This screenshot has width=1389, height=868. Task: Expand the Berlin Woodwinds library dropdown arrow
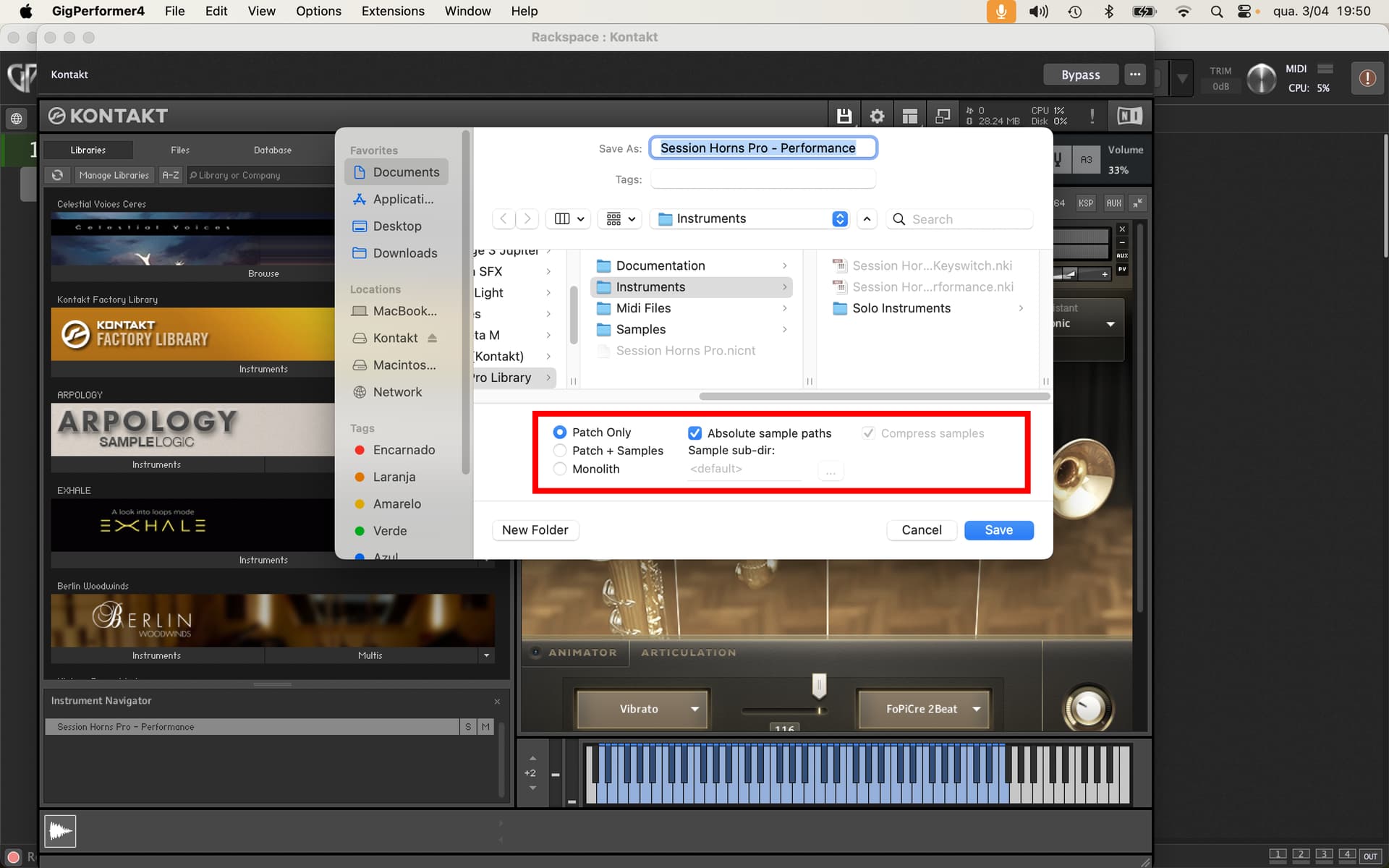(x=486, y=655)
